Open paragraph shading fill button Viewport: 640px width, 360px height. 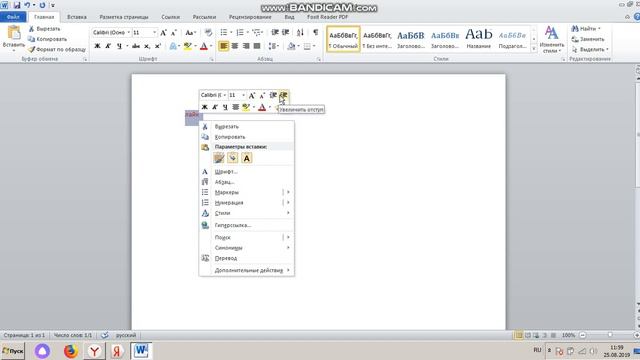[x=291, y=46]
